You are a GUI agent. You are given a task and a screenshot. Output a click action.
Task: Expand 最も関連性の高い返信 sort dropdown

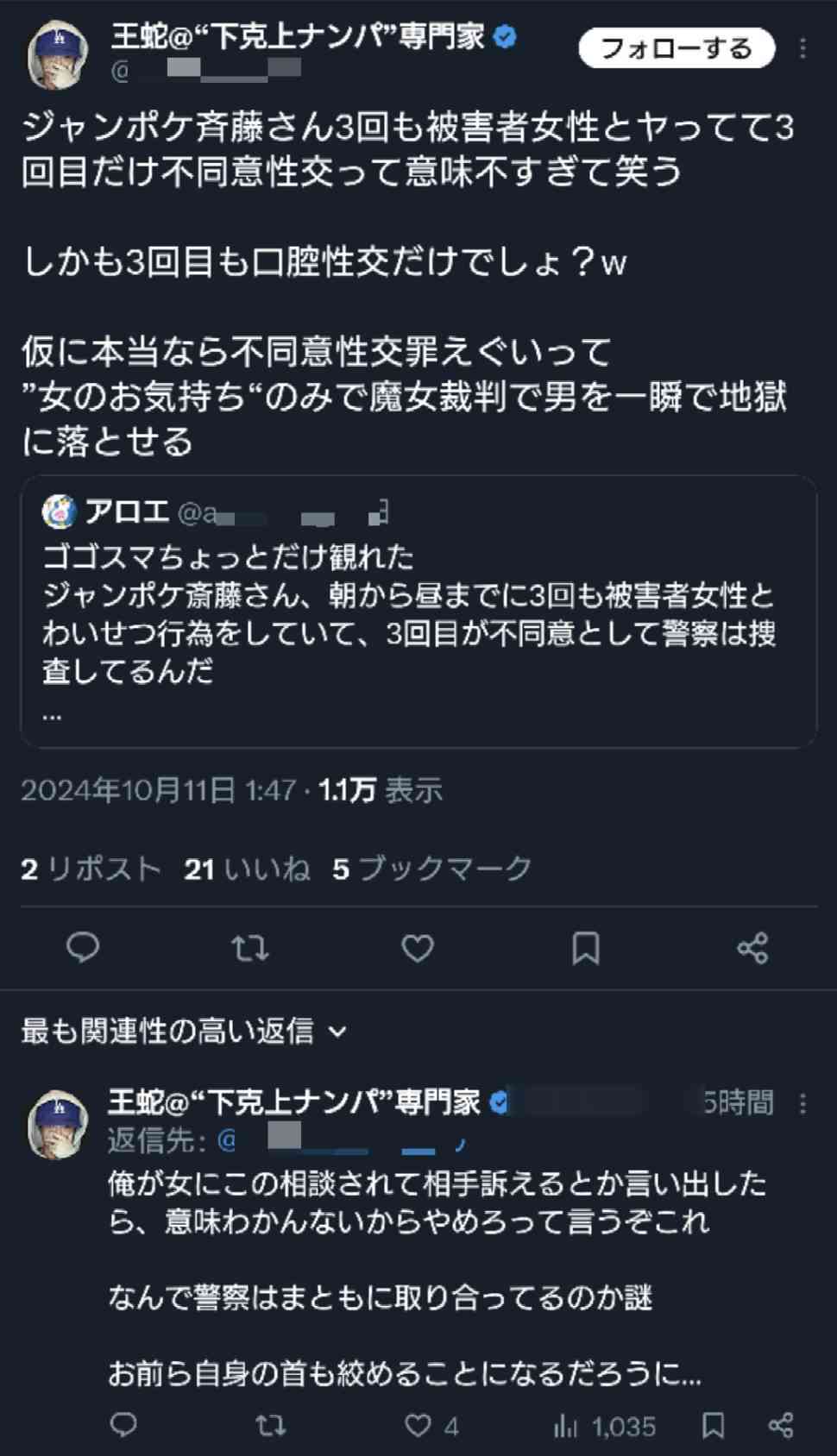pos(184,1030)
